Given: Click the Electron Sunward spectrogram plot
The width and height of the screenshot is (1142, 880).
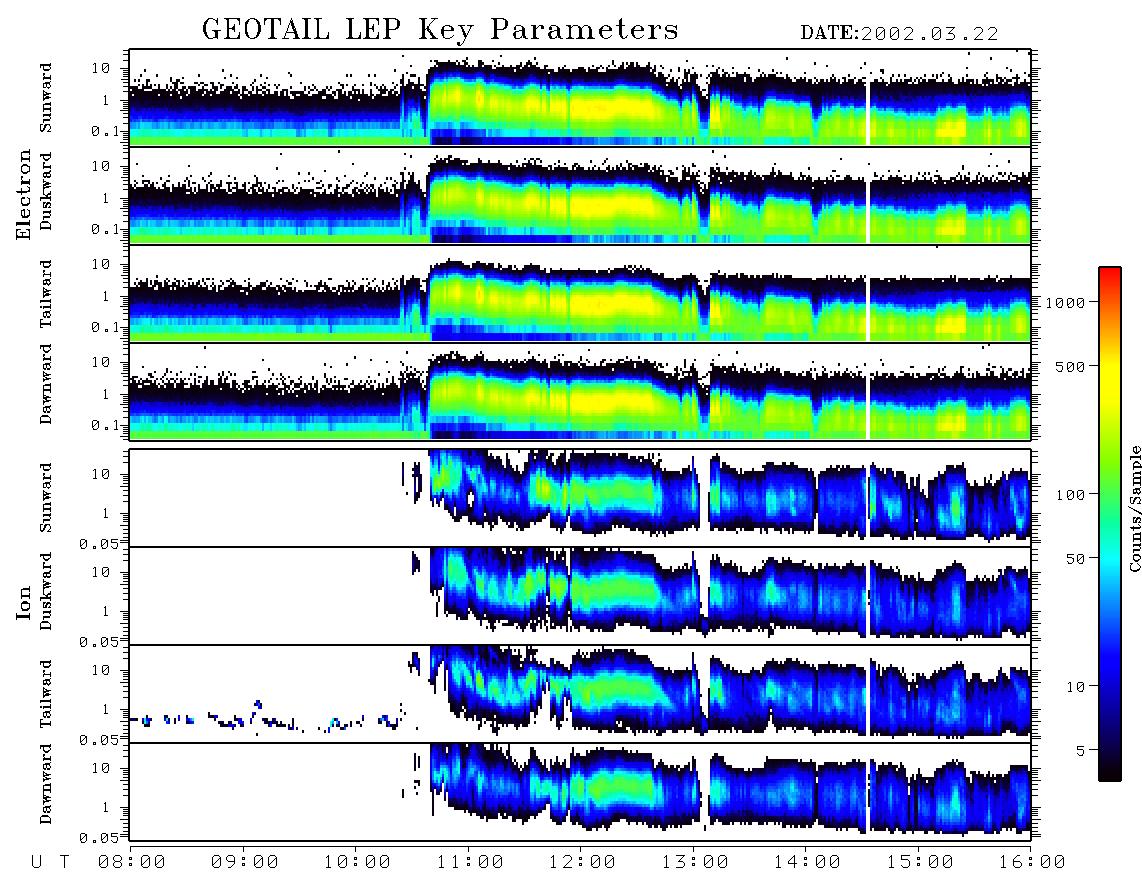Looking at the screenshot, I should tap(580, 97).
